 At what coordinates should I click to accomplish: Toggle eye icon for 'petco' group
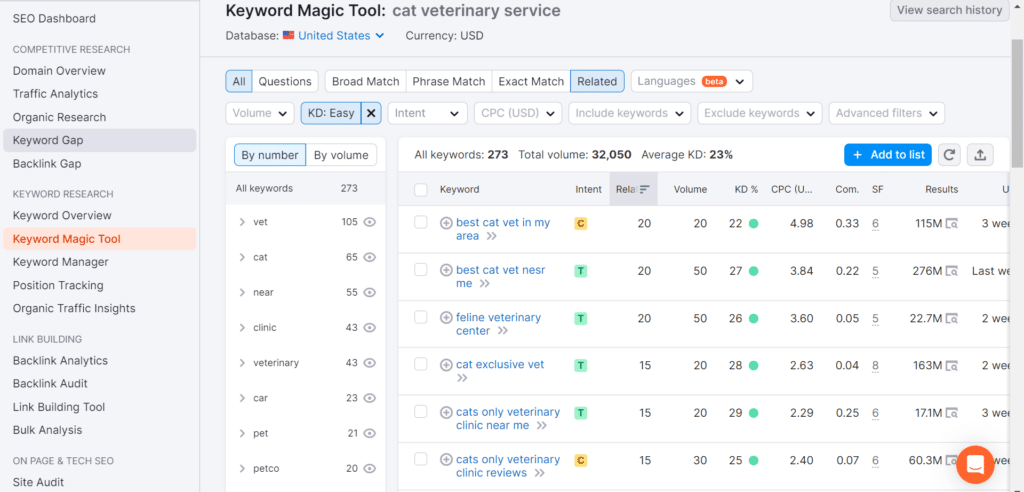(x=370, y=468)
